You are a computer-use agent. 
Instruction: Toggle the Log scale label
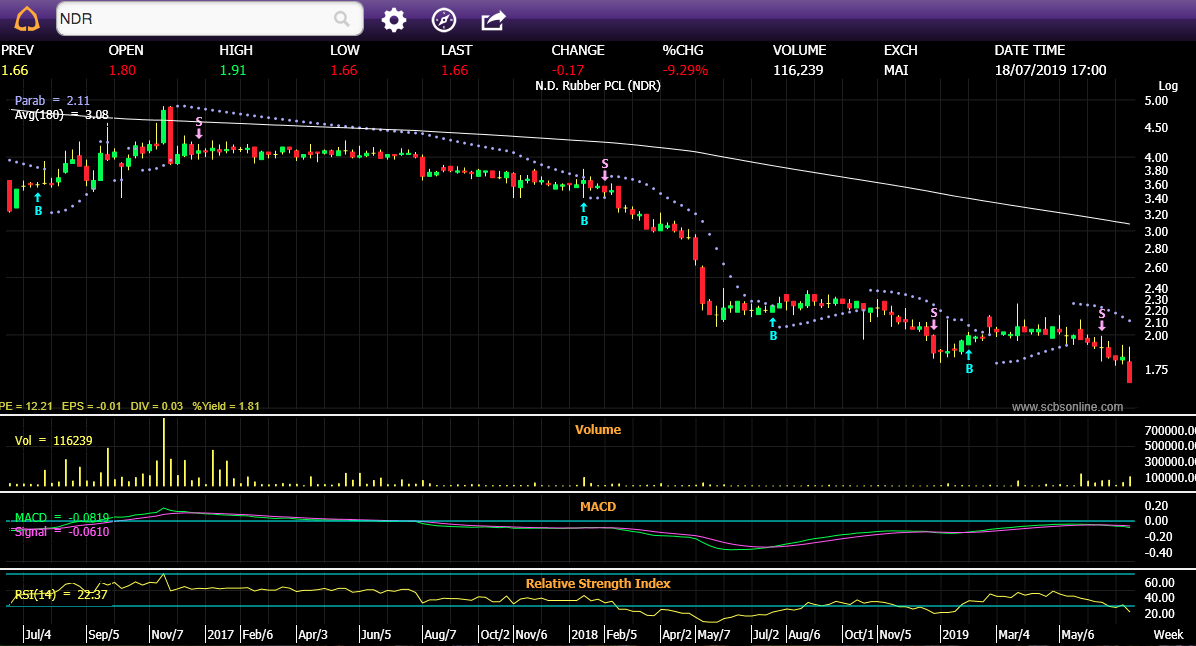pyautogui.click(x=1168, y=86)
